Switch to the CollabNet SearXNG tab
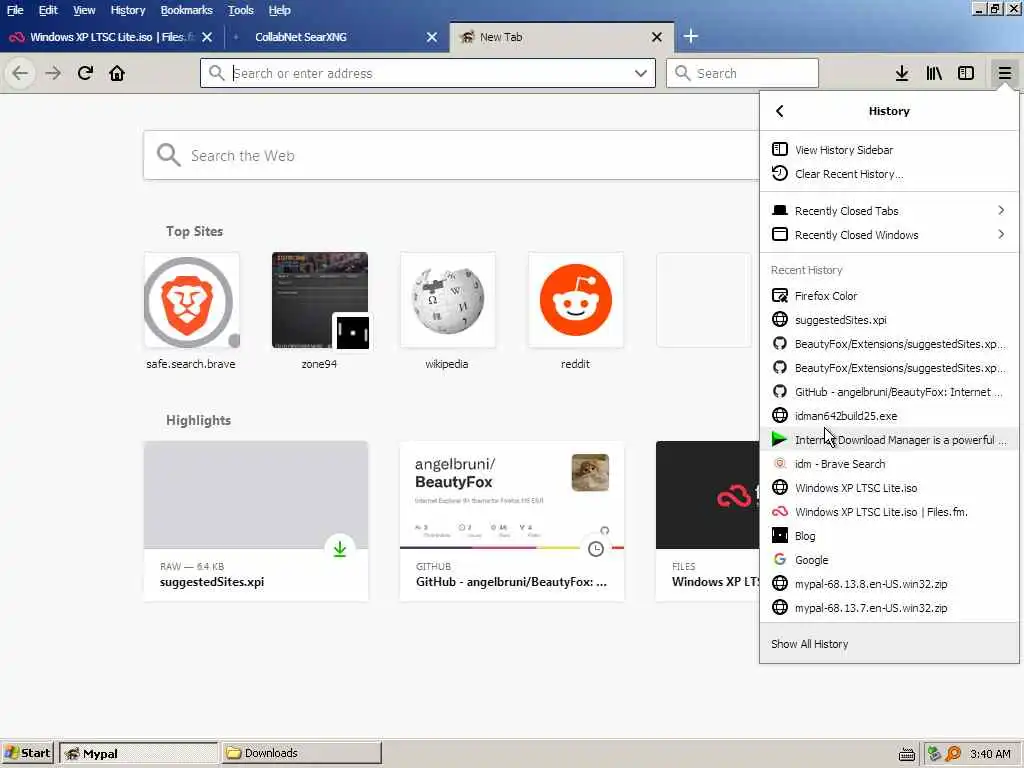1024x768 pixels. click(338, 37)
